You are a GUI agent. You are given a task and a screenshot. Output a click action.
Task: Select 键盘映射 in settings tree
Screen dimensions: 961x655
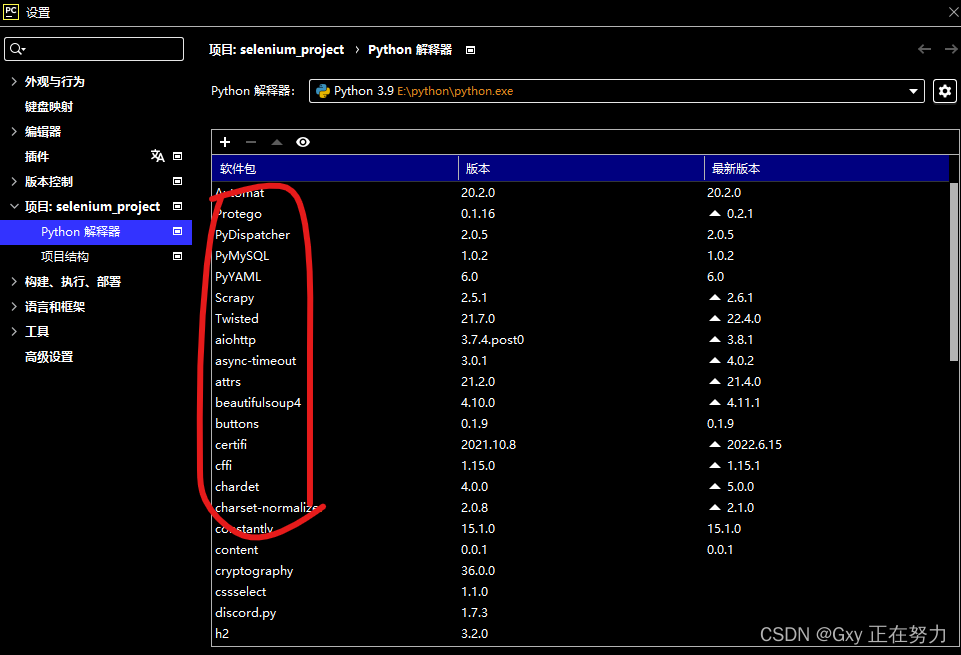(49, 107)
